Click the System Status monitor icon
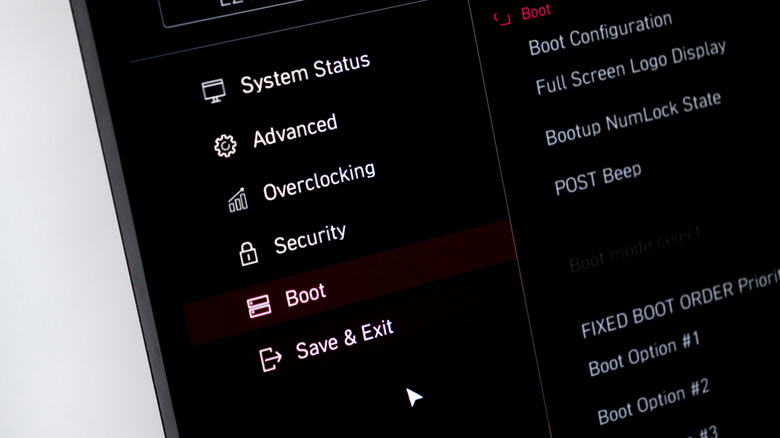The height and width of the screenshot is (438, 780). coord(213,91)
